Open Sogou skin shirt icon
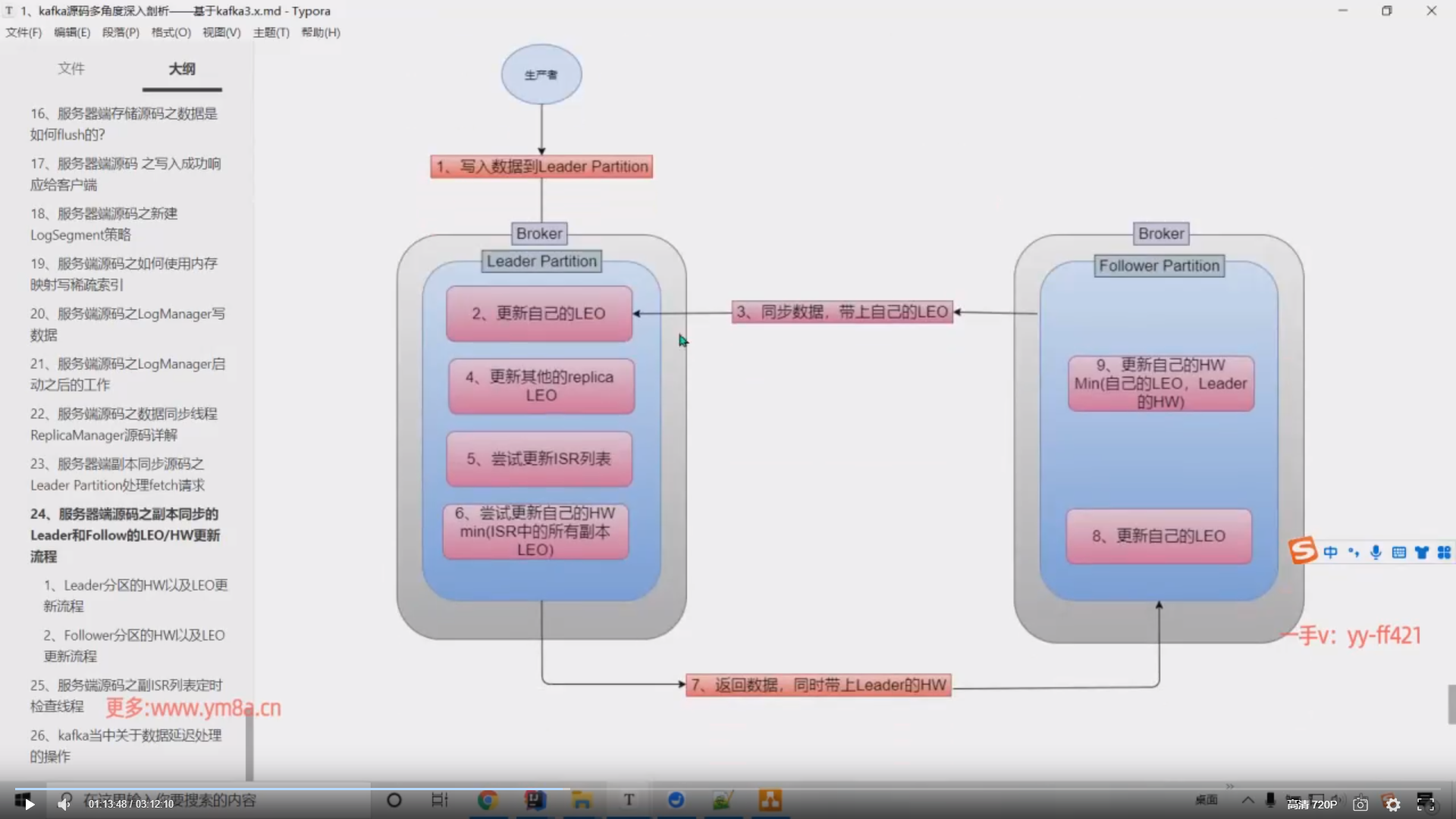This screenshot has height=819, width=1456. pyautogui.click(x=1421, y=552)
